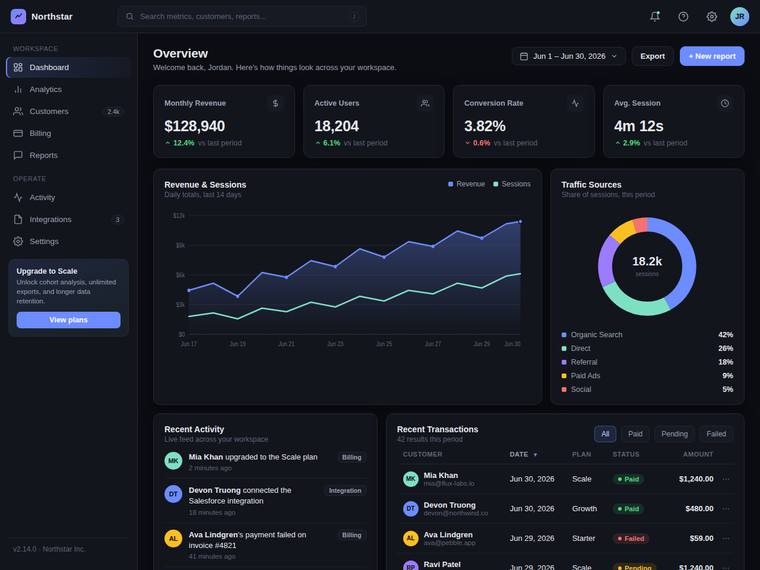Click the Direct legend color swatch

click(x=564, y=348)
